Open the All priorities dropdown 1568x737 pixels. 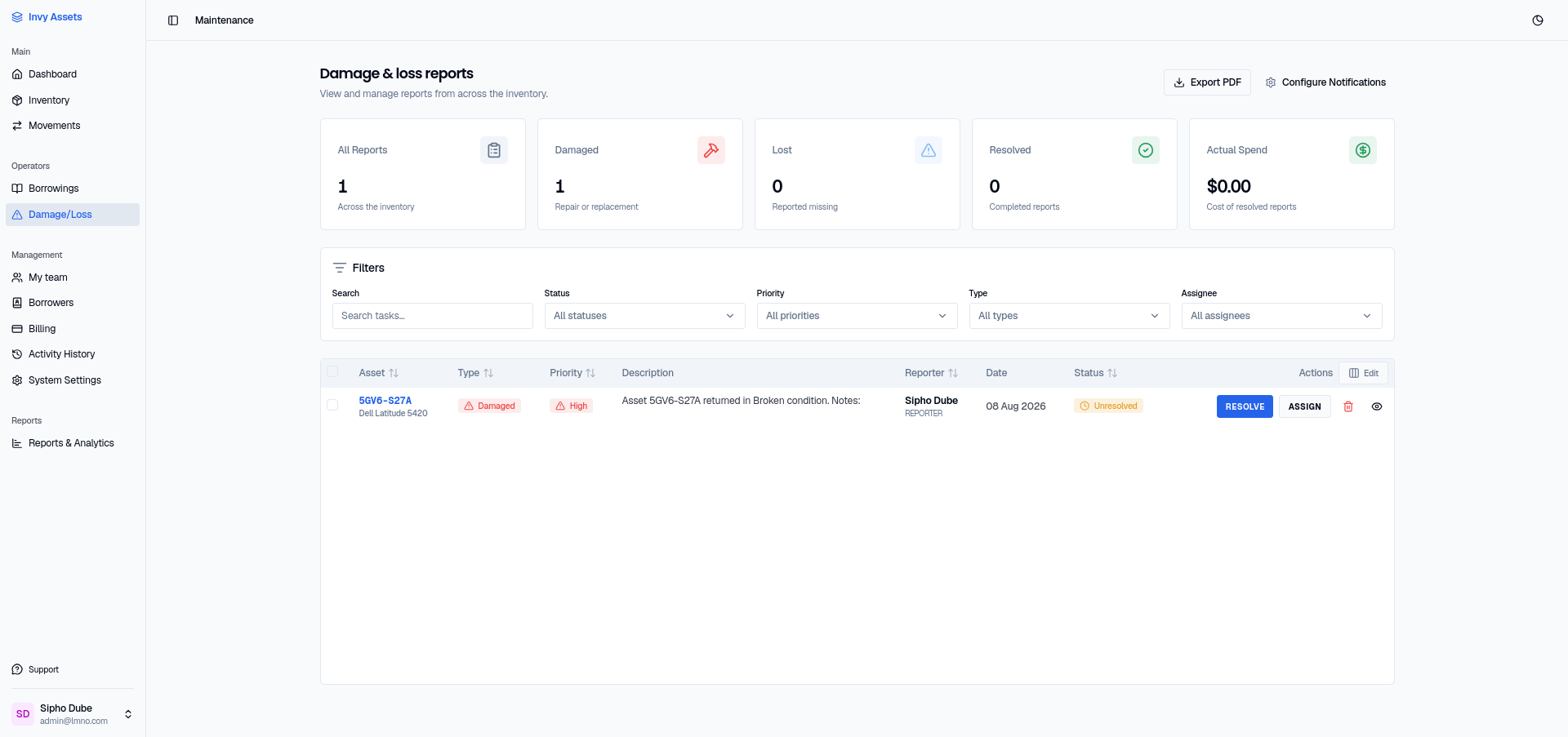click(x=857, y=316)
